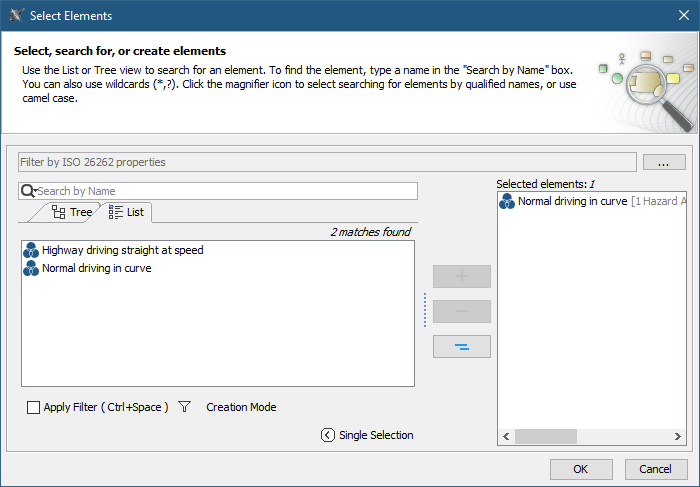The height and width of the screenshot is (487, 700).
Task: Toggle Creation Mode
Action: coord(241,407)
